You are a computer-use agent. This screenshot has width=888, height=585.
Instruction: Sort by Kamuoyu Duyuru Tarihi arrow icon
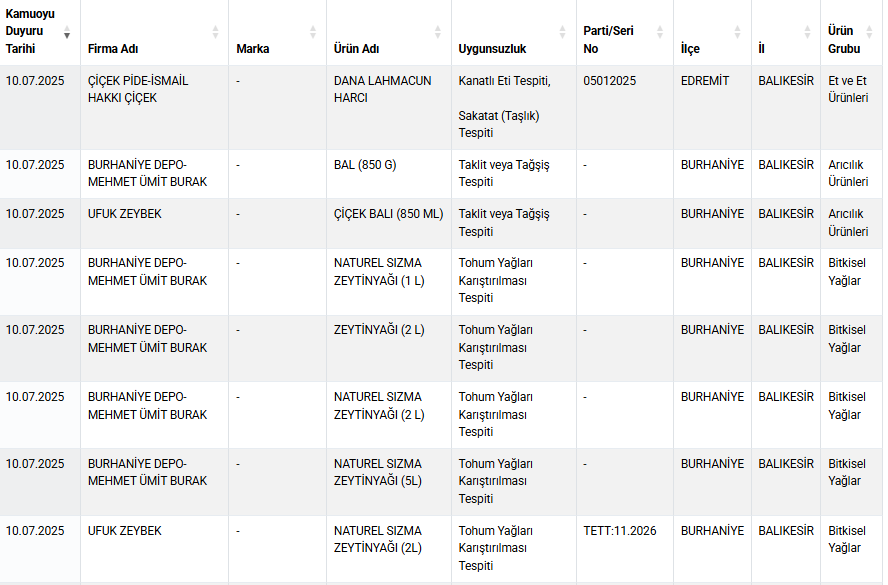(67, 32)
